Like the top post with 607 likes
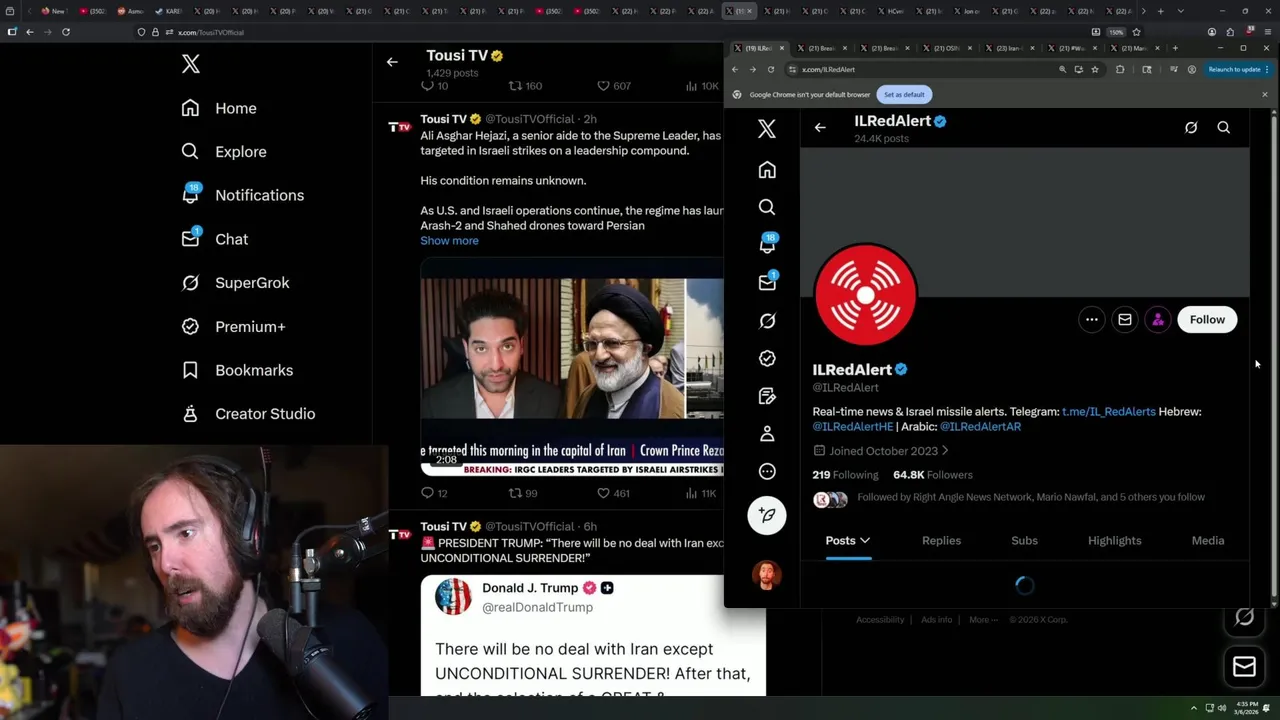 click(613, 86)
